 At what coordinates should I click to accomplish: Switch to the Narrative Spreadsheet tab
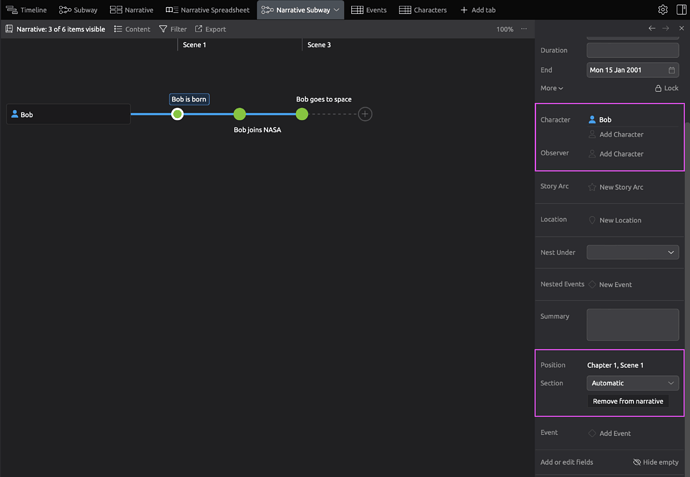(x=207, y=9)
